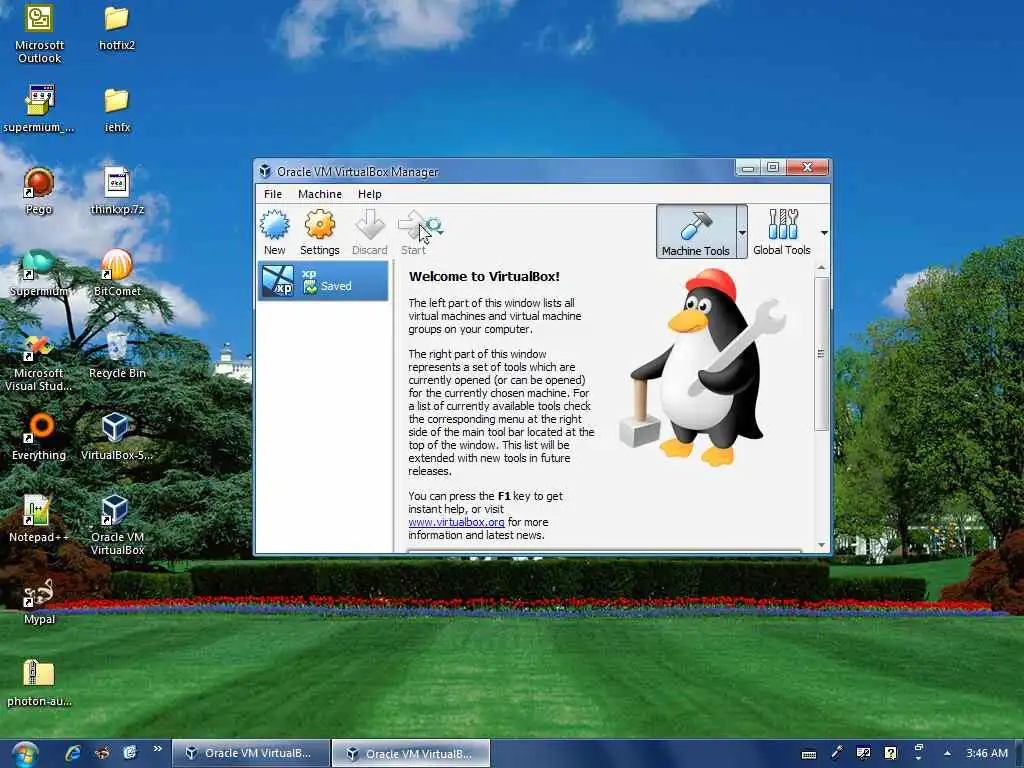Select the Pego desktop shortcut
1024x768 pixels.
coord(39,191)
